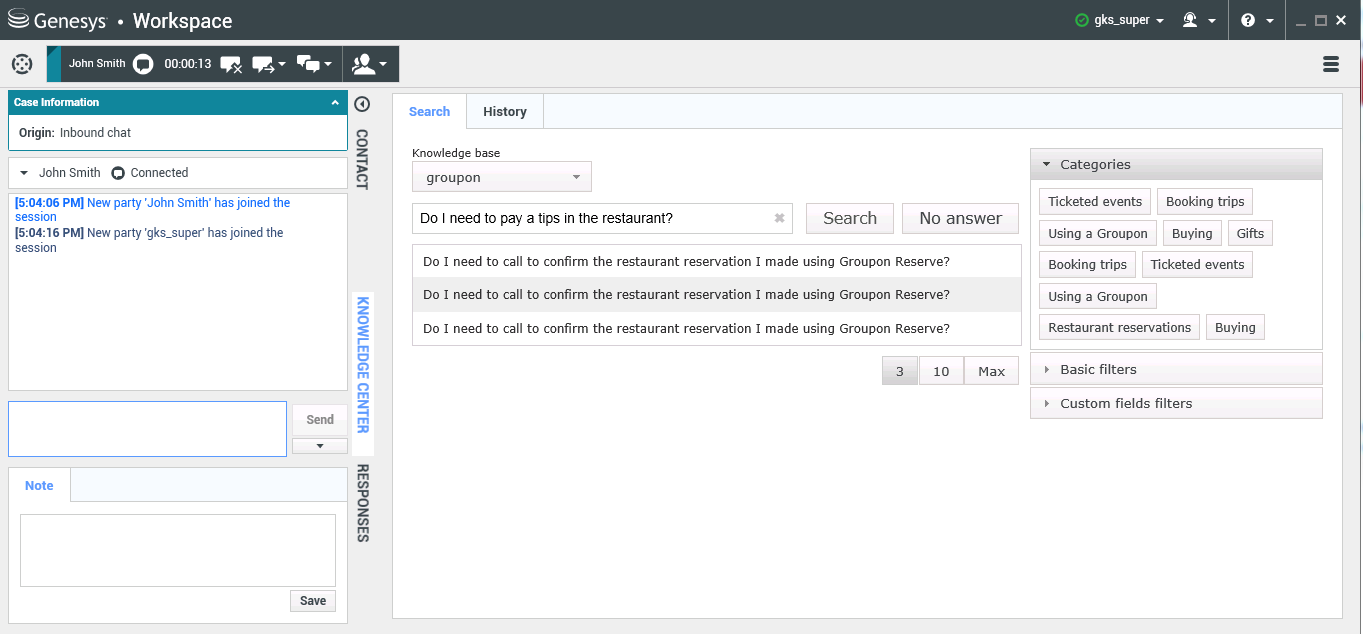Screen dimensions: 1363x634
Task: Open the vertical RESPONSES tab
Action: click(362, 502)
